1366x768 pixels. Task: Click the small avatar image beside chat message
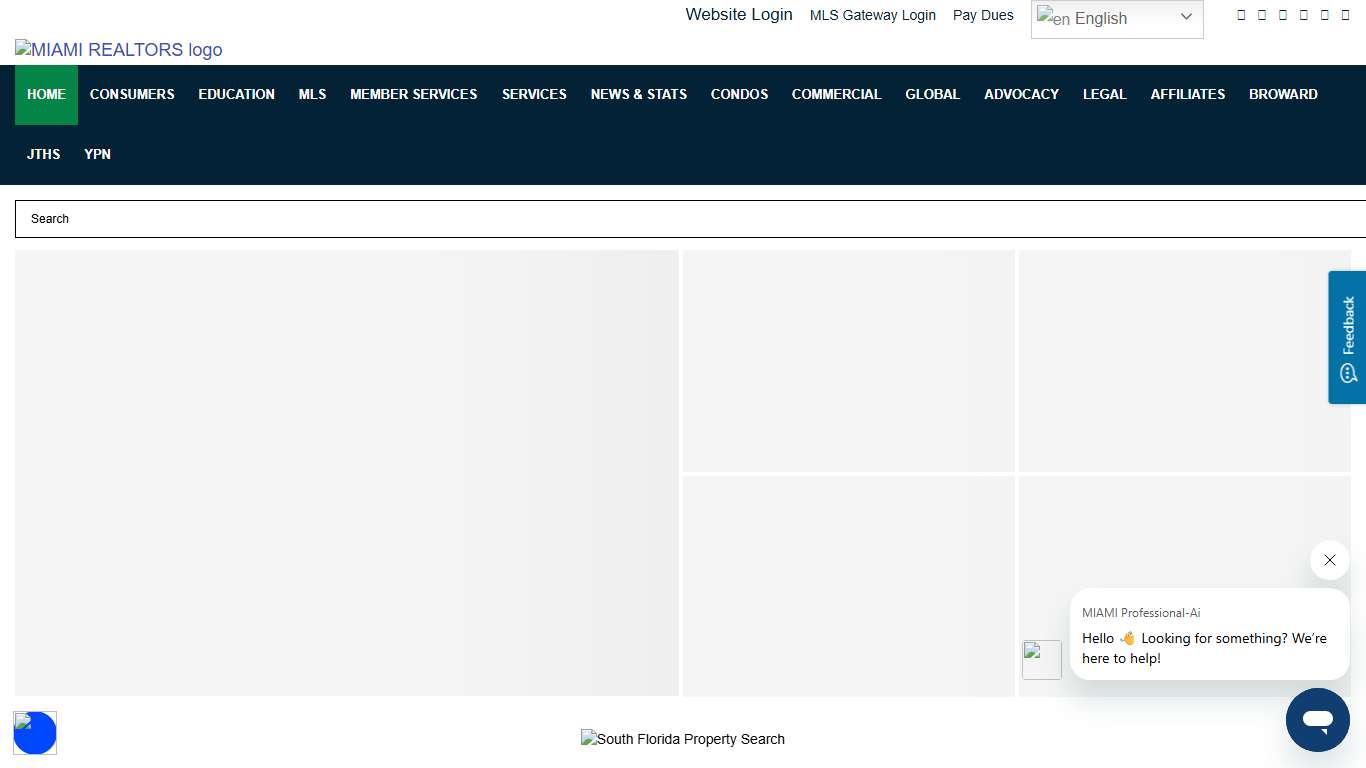[x=1041, y=660]
